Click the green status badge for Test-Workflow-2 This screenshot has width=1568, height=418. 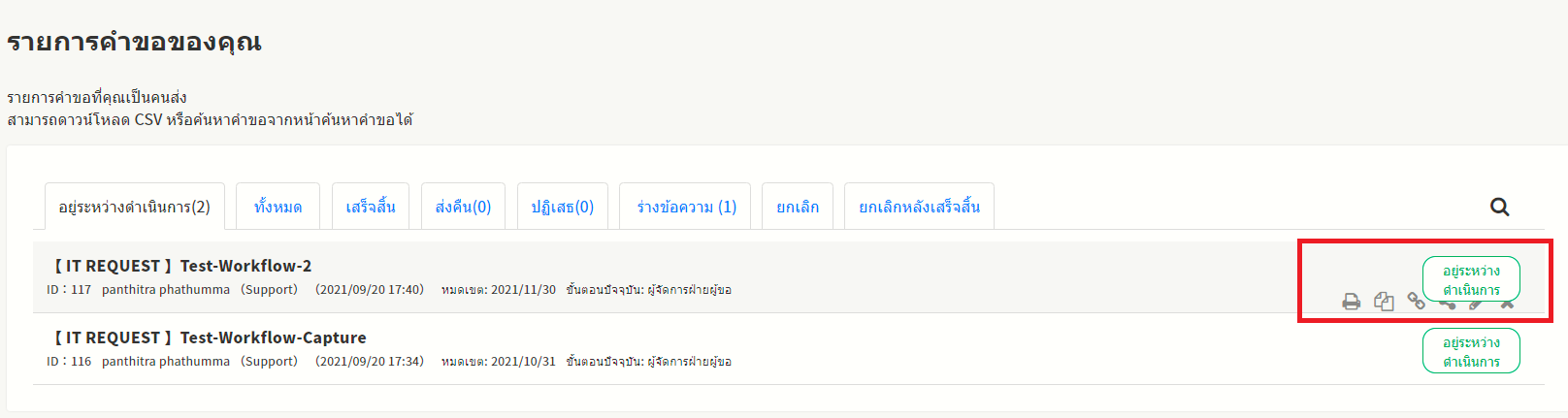[1471, 278]
